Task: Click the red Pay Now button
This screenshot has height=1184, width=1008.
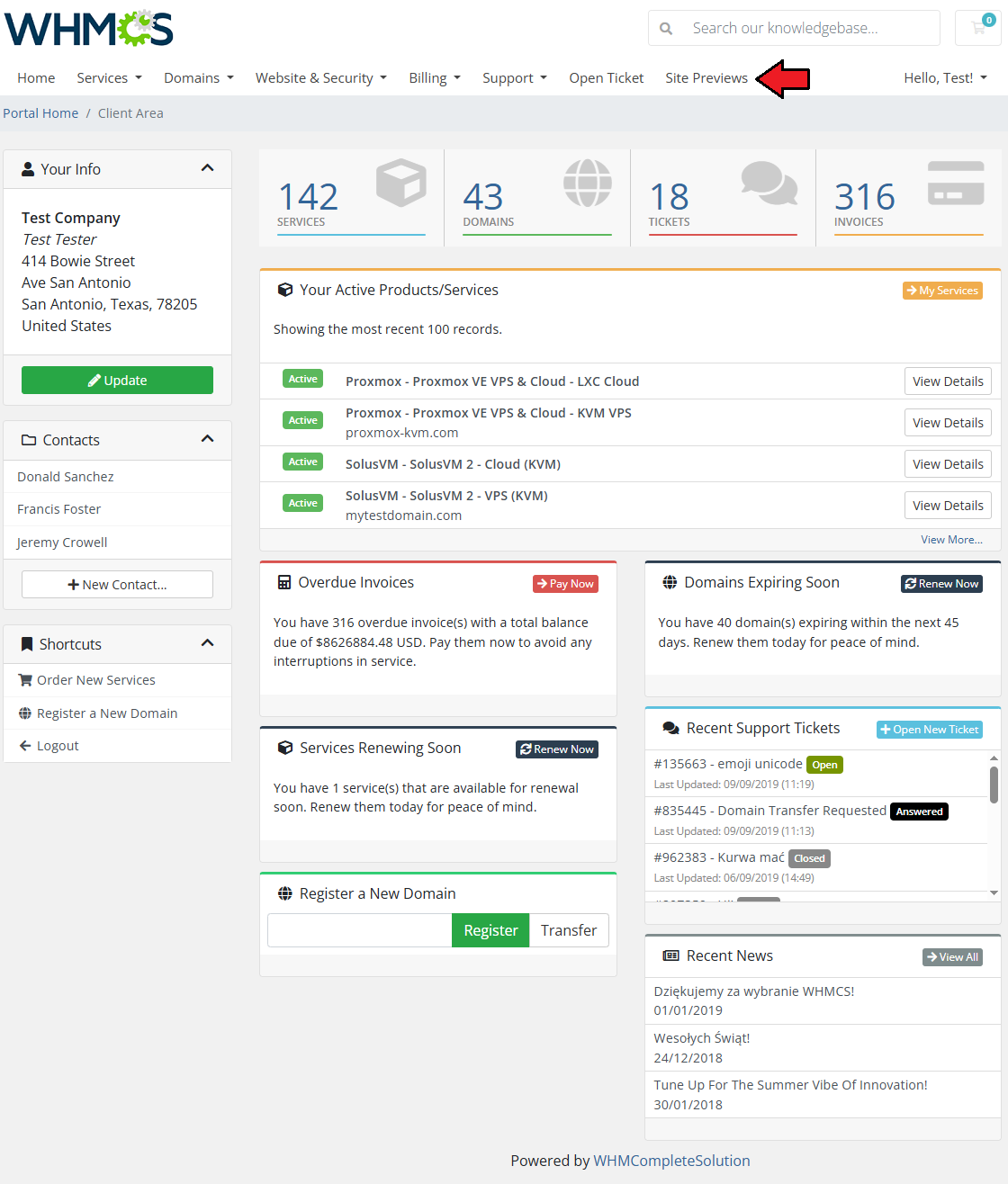Action: click(566, 584)
